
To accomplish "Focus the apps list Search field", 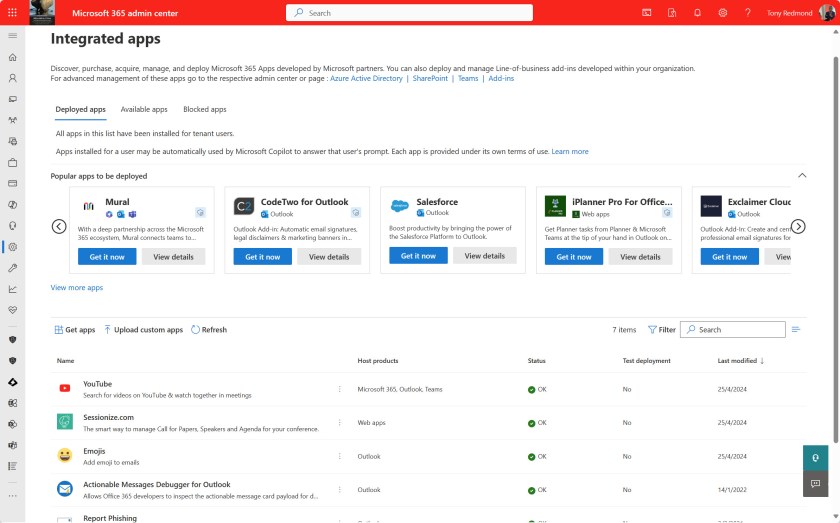I will coord(733,330).
